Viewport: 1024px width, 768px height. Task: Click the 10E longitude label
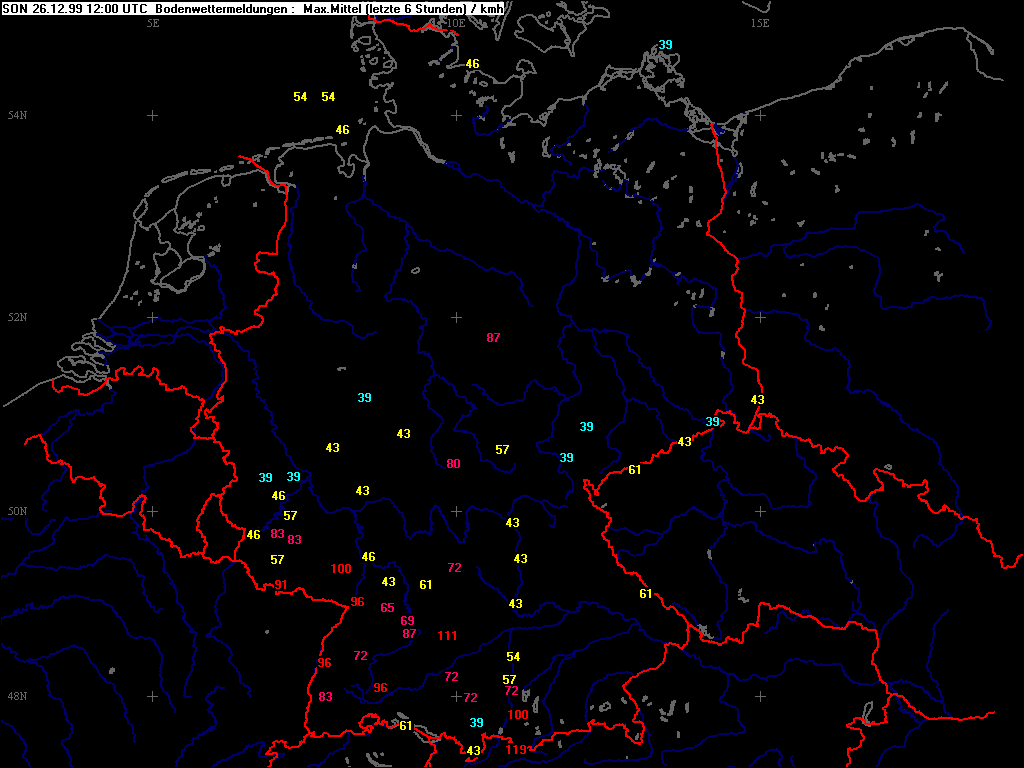coord(455,22)
